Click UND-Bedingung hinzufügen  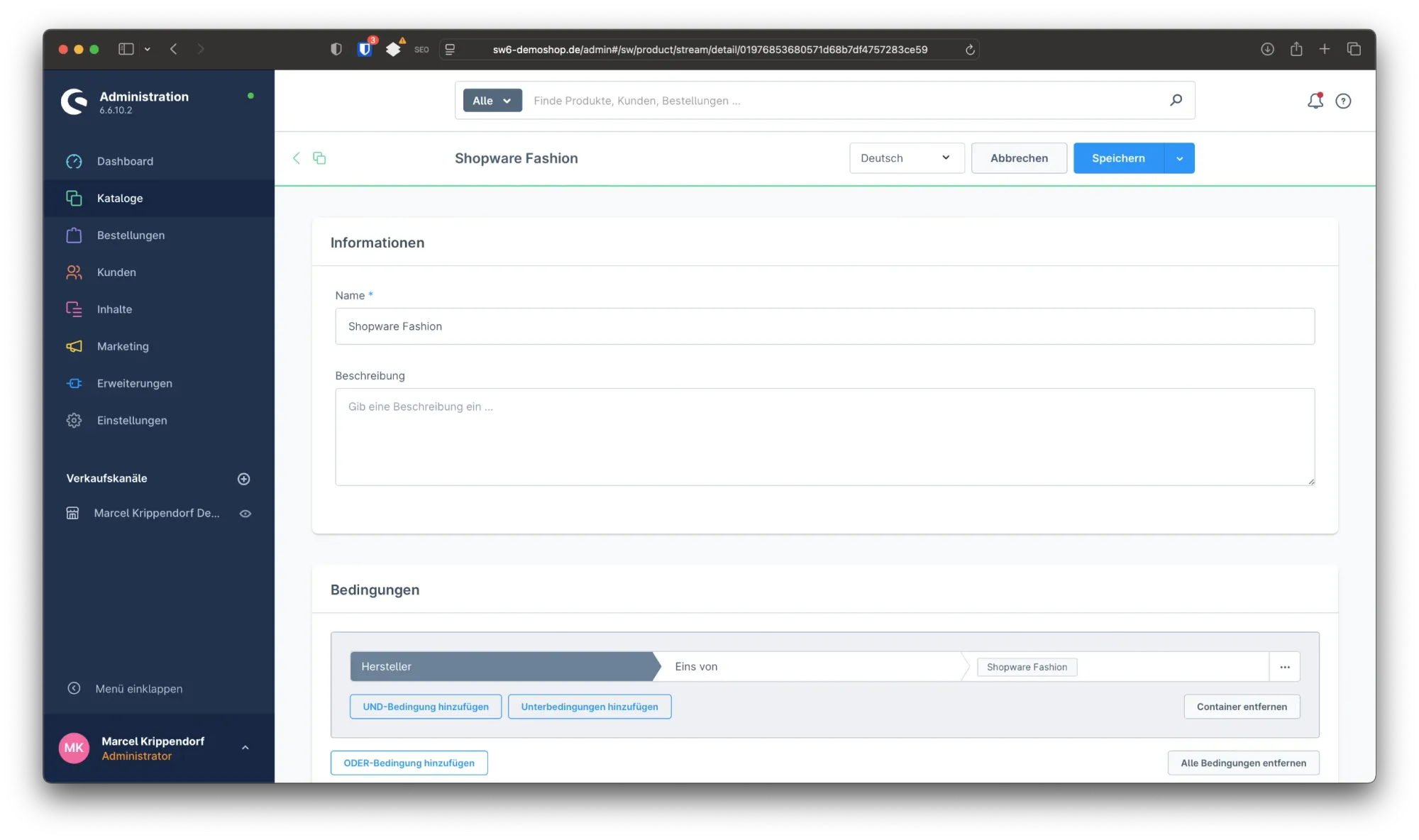tap(426, 707)
